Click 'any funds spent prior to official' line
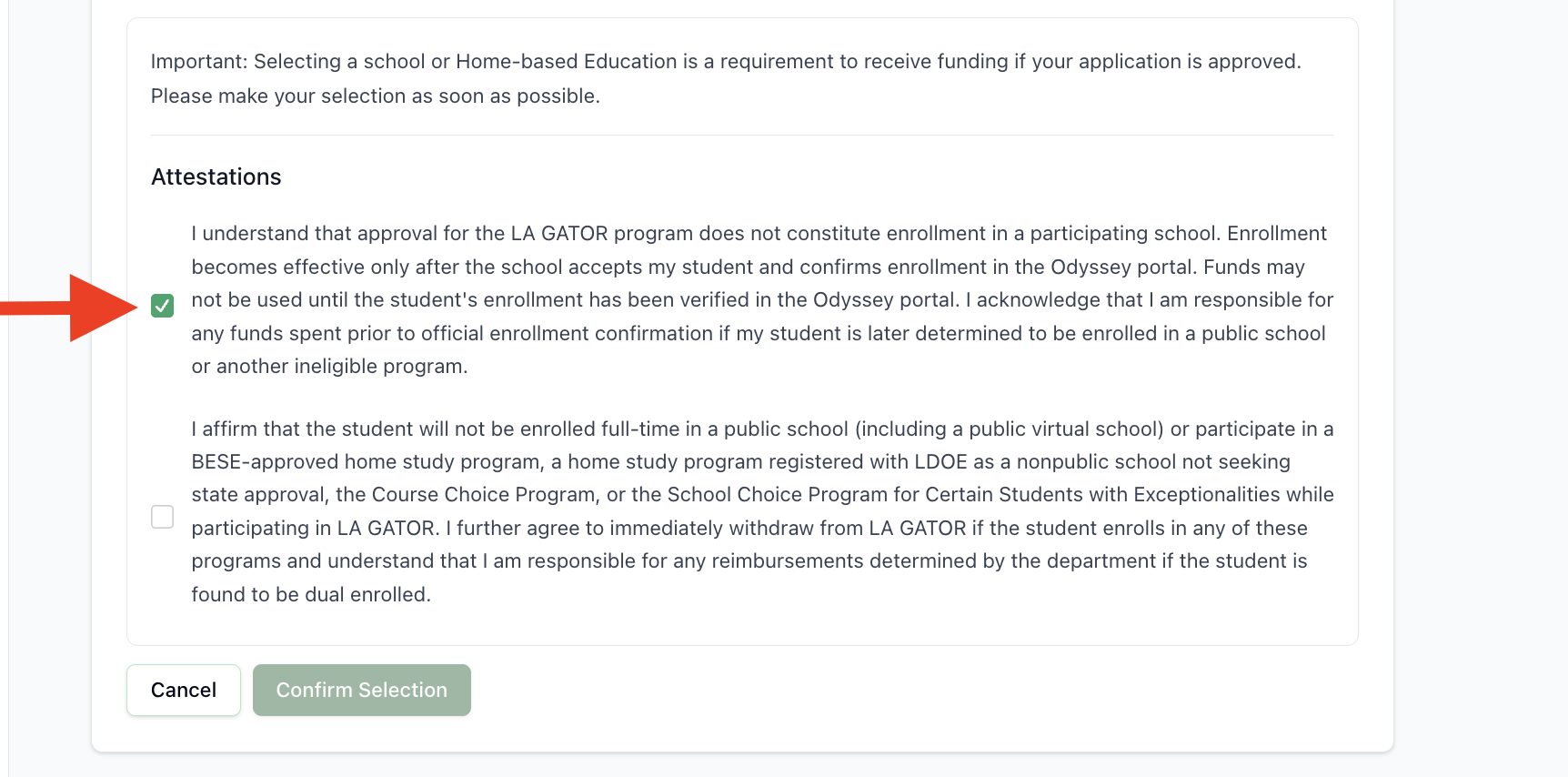This screenshot has width=1568, height=777. click(758, 334)
